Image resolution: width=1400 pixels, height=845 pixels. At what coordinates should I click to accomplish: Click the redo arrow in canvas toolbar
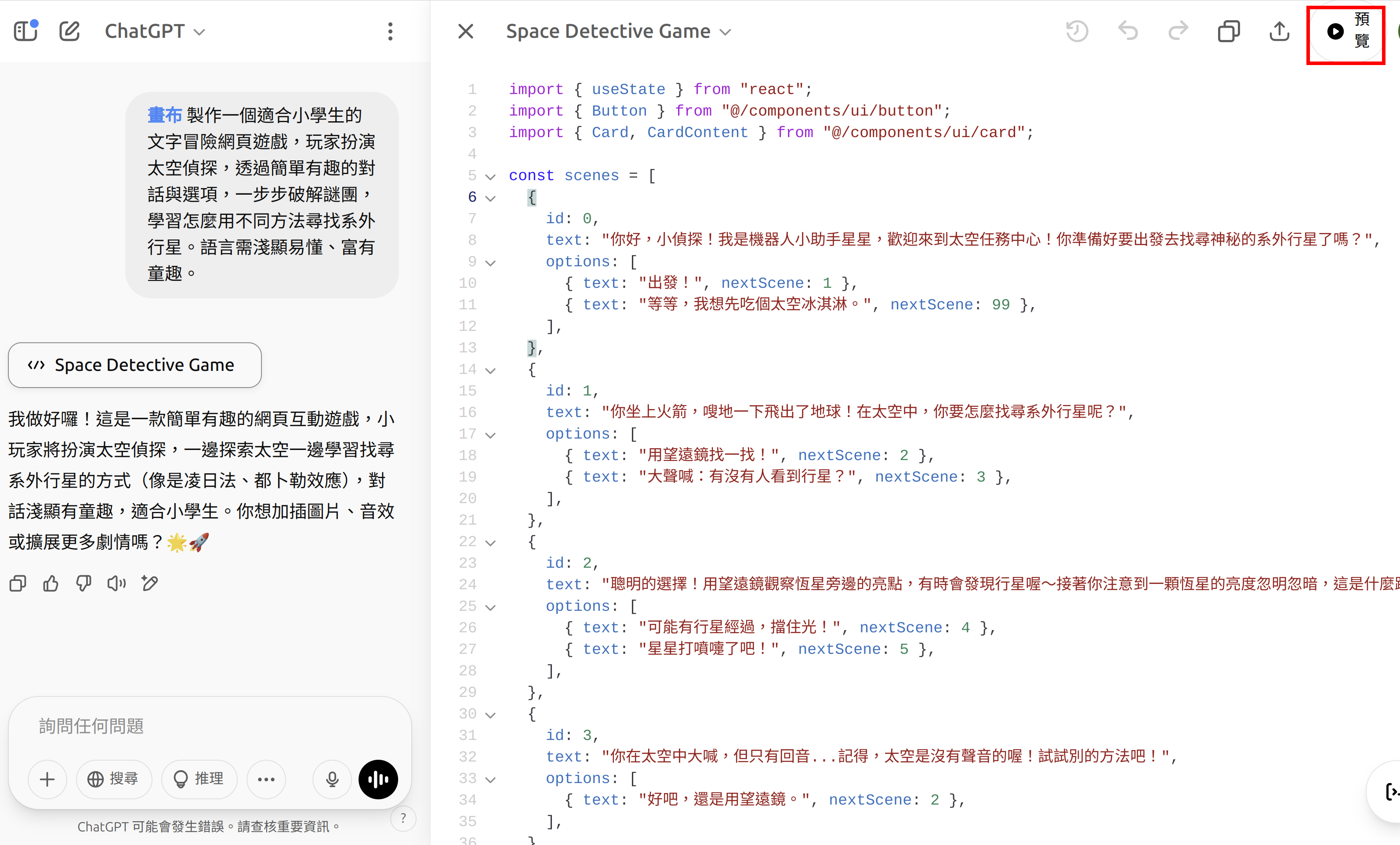[1179, 31]
